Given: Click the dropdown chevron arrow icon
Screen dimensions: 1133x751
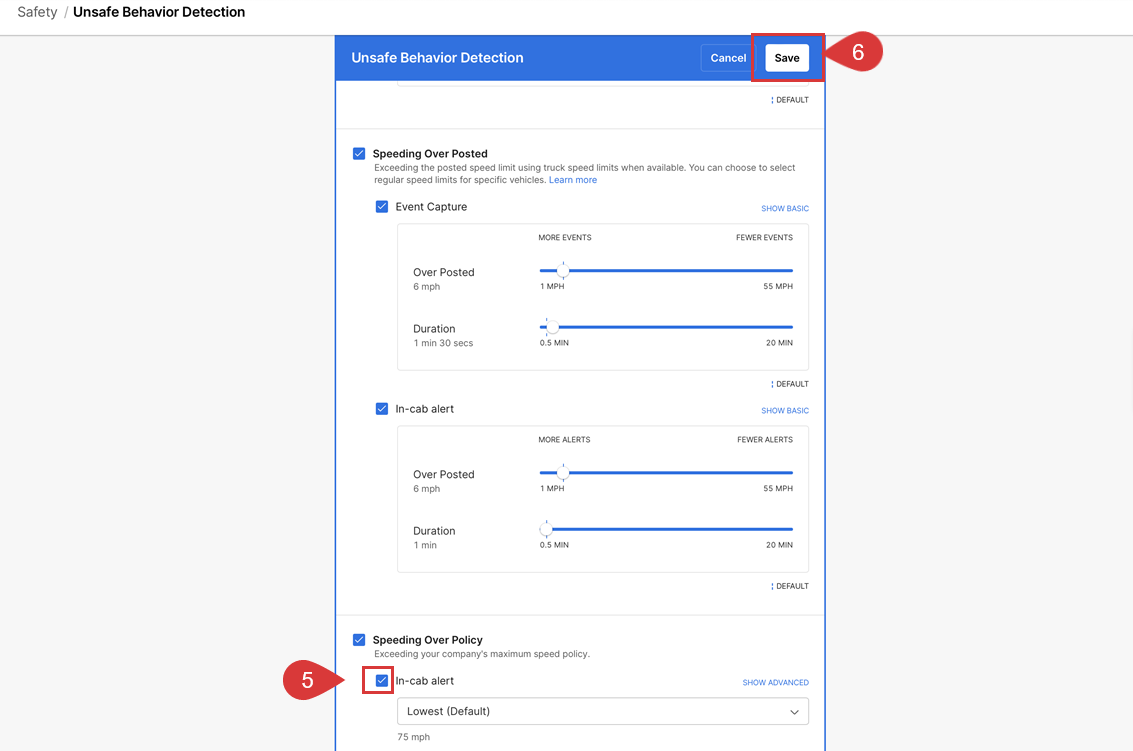Looking at the screenshot, I should tap(795, 712).
